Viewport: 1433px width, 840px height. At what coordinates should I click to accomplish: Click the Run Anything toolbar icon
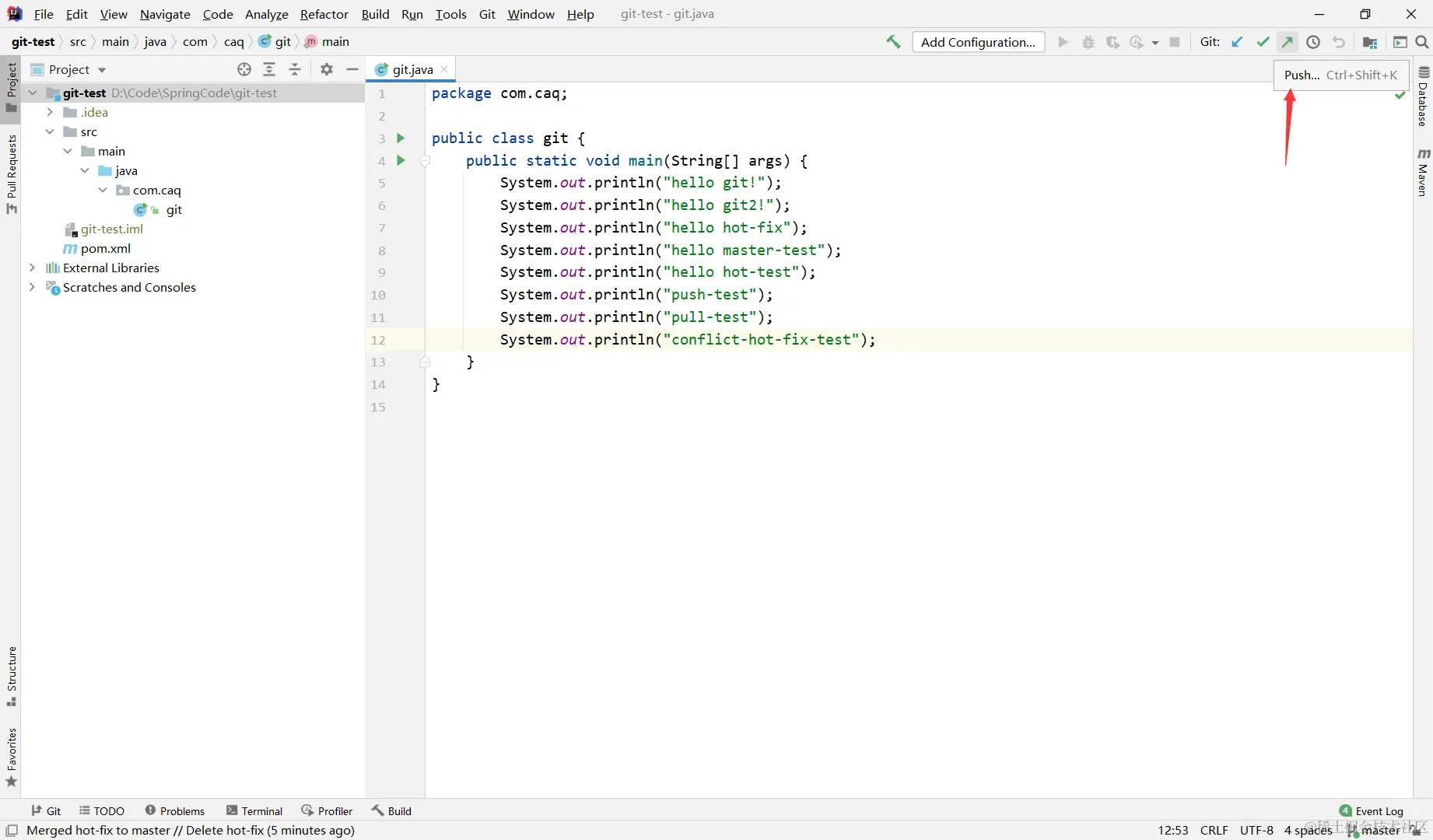pos(1400,42)
